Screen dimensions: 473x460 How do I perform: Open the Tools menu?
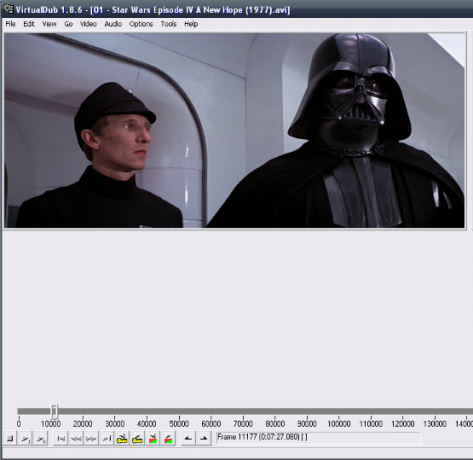(169, 24)
